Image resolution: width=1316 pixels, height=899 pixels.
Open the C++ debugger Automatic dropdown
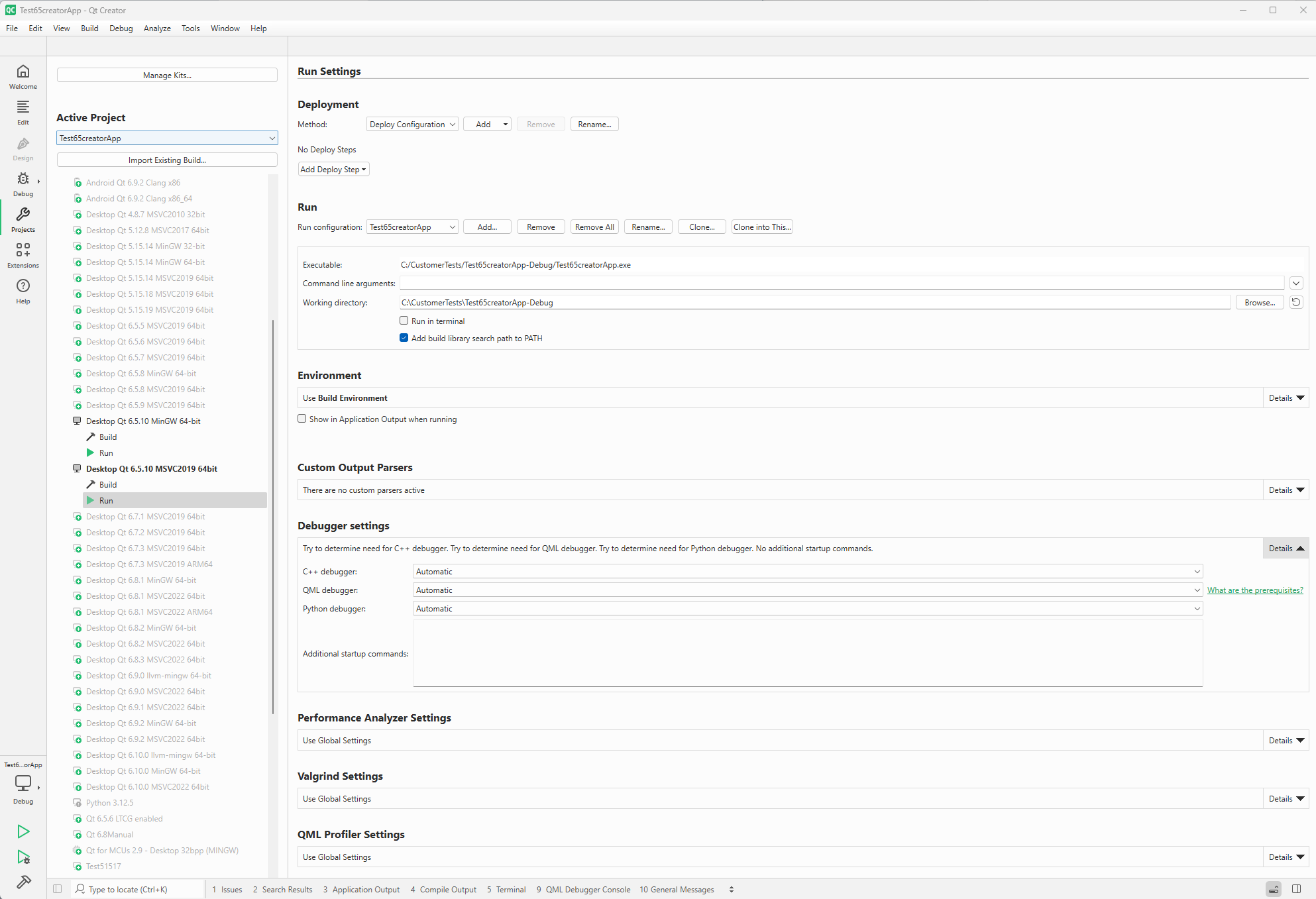pos(807,572)
